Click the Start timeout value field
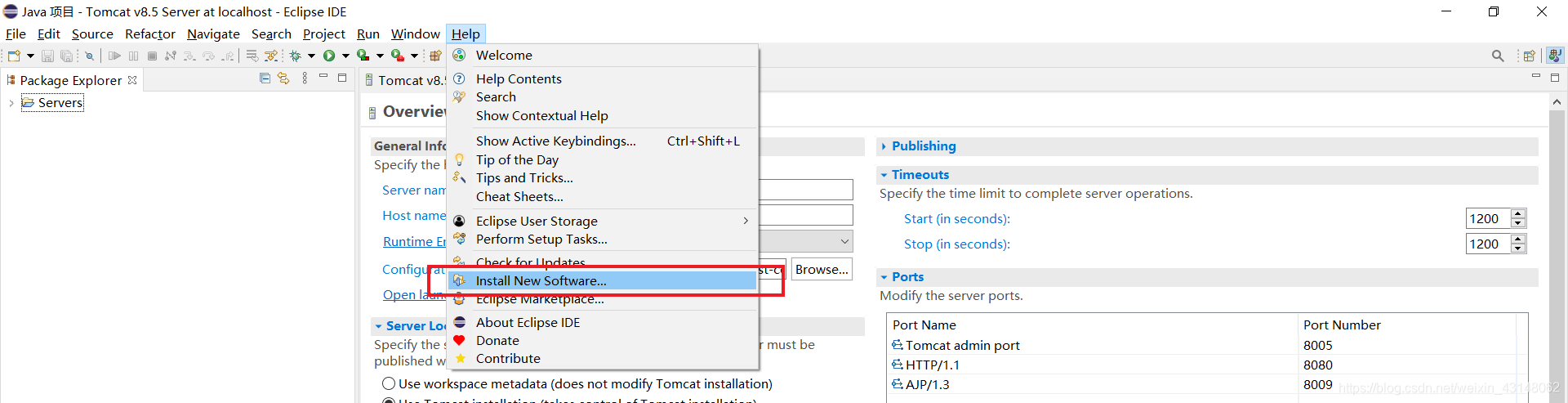The image size is (1568, 403). [1488, 218]
